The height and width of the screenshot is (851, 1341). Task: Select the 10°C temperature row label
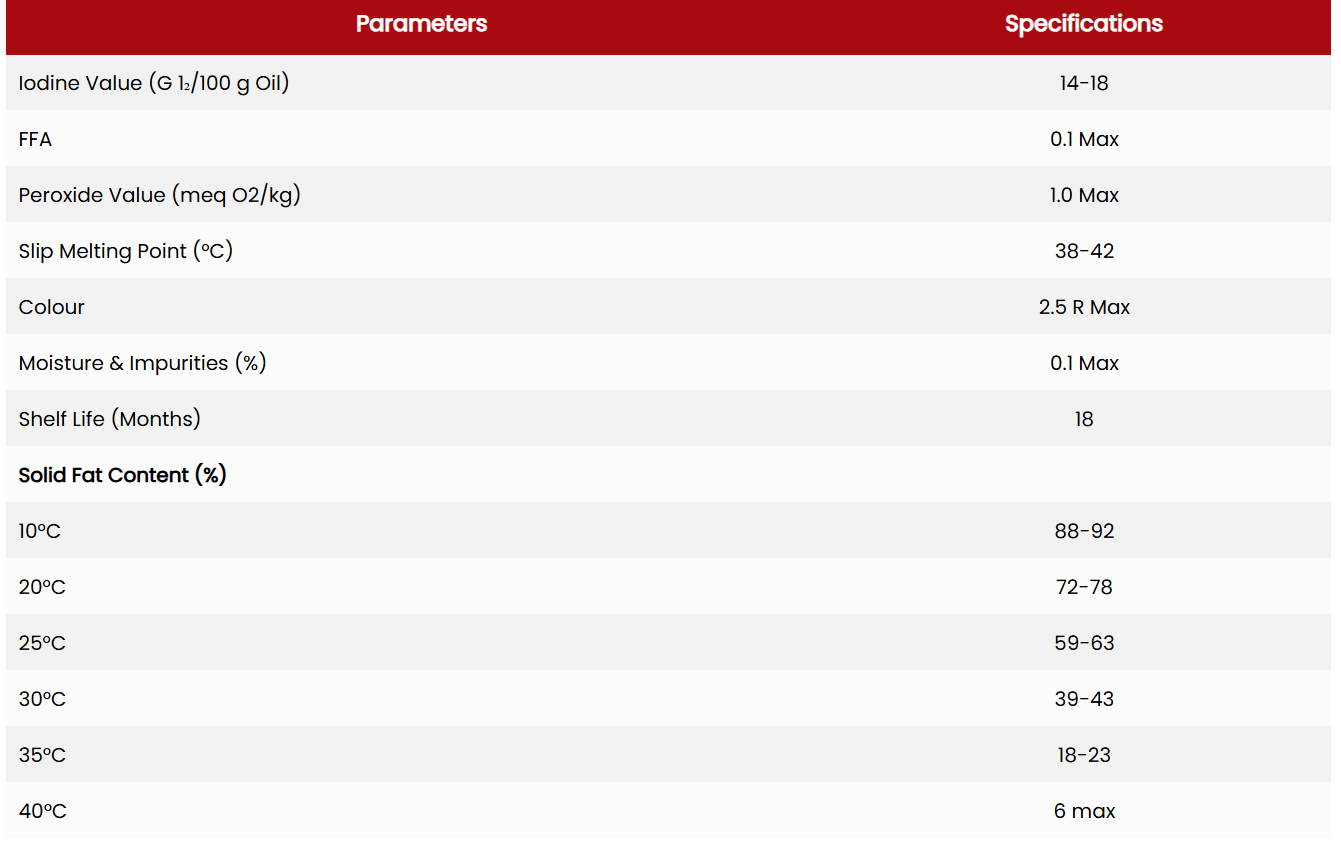pyautogui.click(x=40, y=531)
